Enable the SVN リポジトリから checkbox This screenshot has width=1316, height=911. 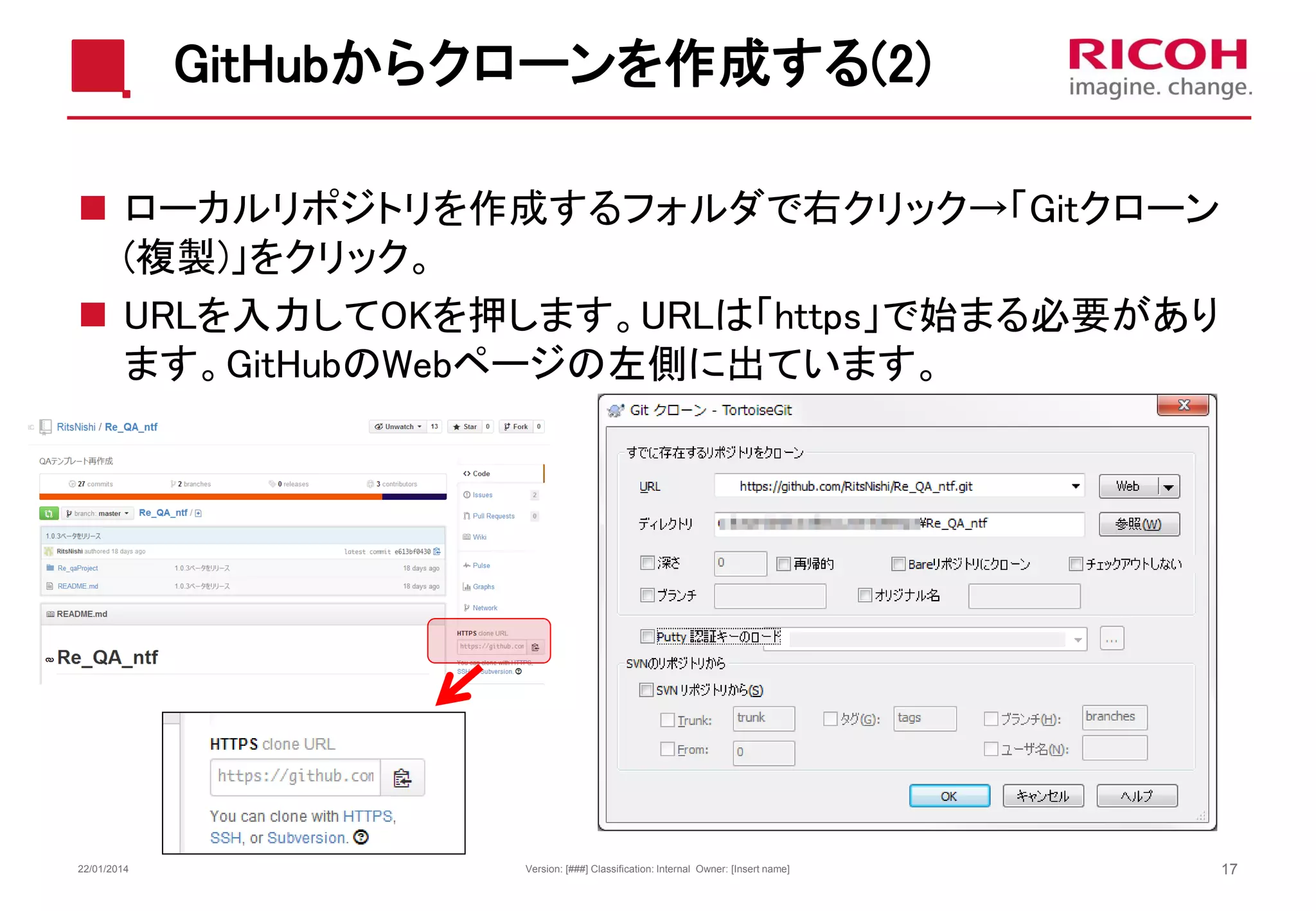pos(646,690)
